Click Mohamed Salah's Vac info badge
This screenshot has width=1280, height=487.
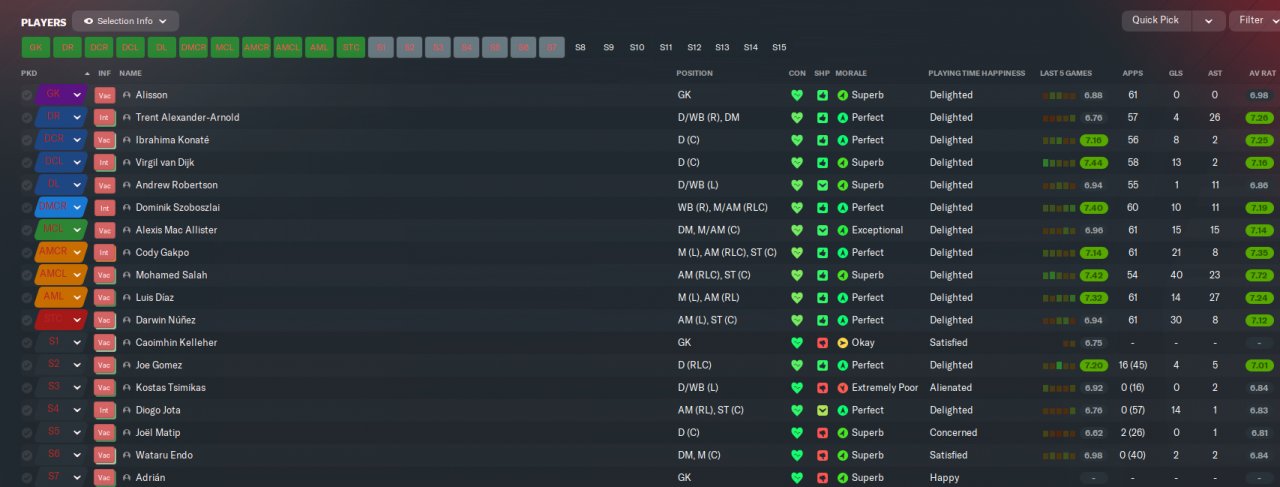[105, 275]
